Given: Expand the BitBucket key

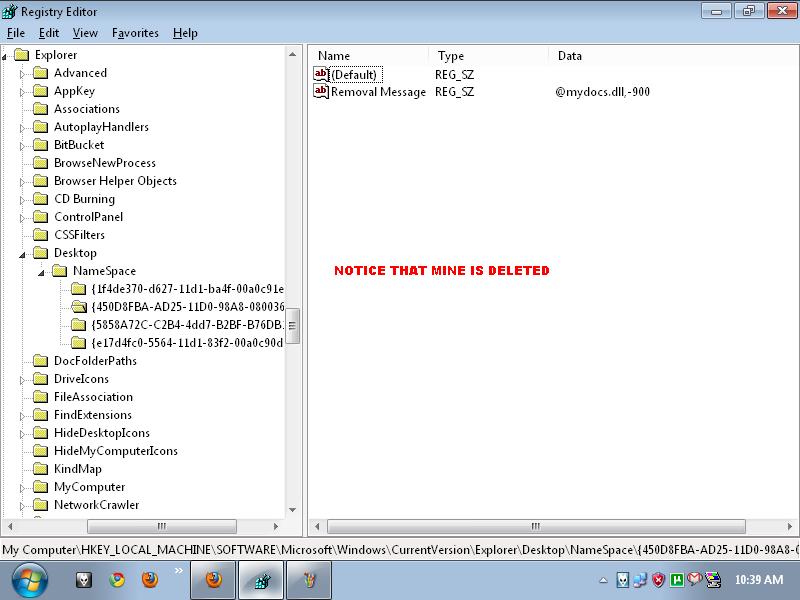Looking at the screenshot, I should (x=22, y=146).
